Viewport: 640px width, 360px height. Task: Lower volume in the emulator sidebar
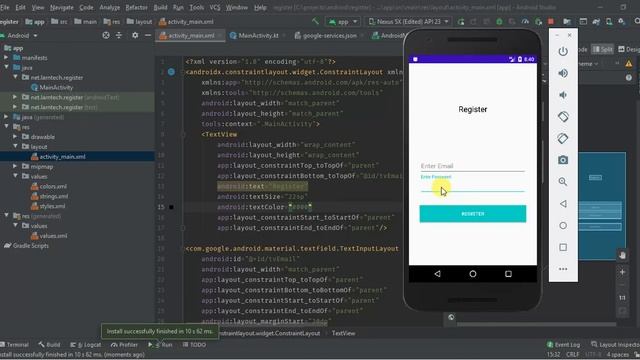(563, 95)
